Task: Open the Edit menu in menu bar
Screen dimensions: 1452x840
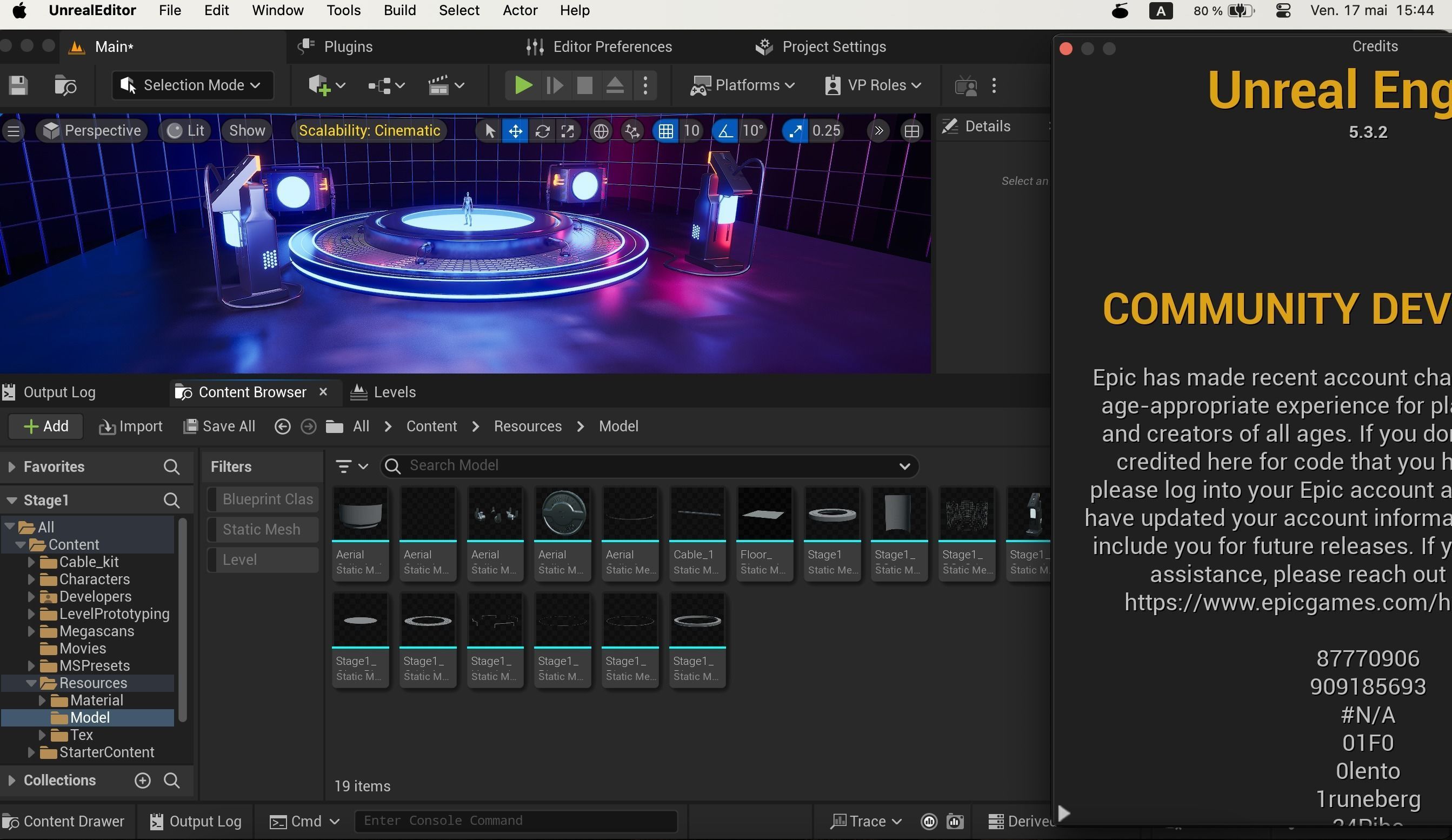Action: coord(216,10)
